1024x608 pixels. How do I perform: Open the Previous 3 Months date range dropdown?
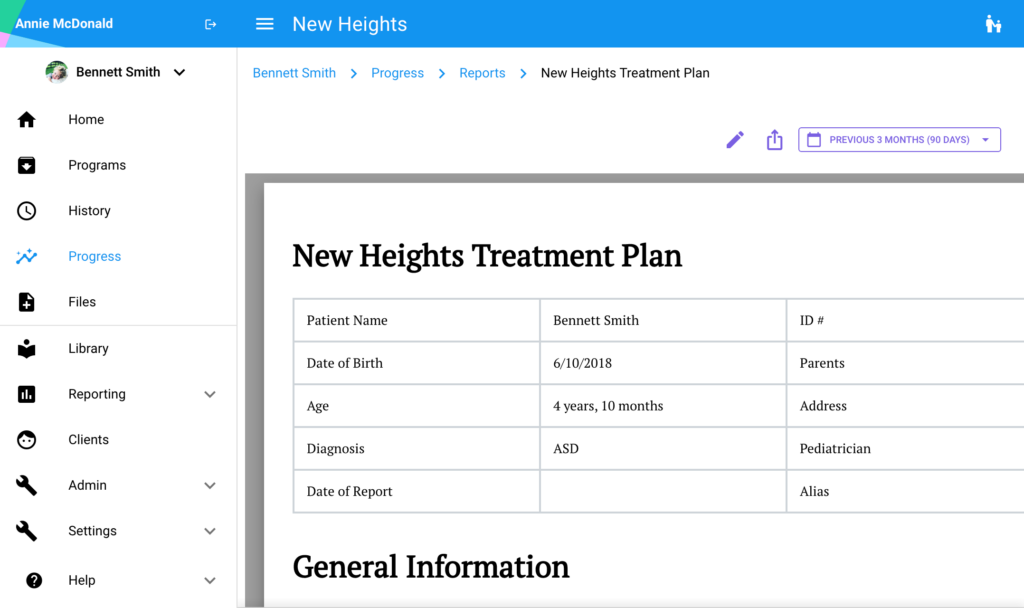coord(899,140)
